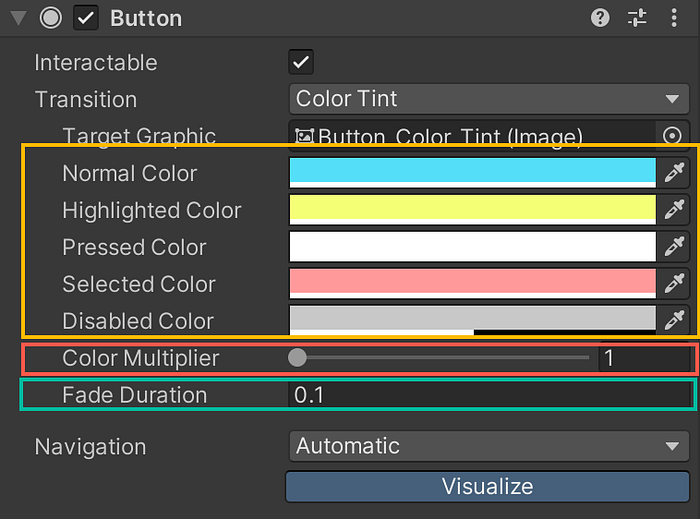Click the Color Multiplier slider handle

coord(297,357)
